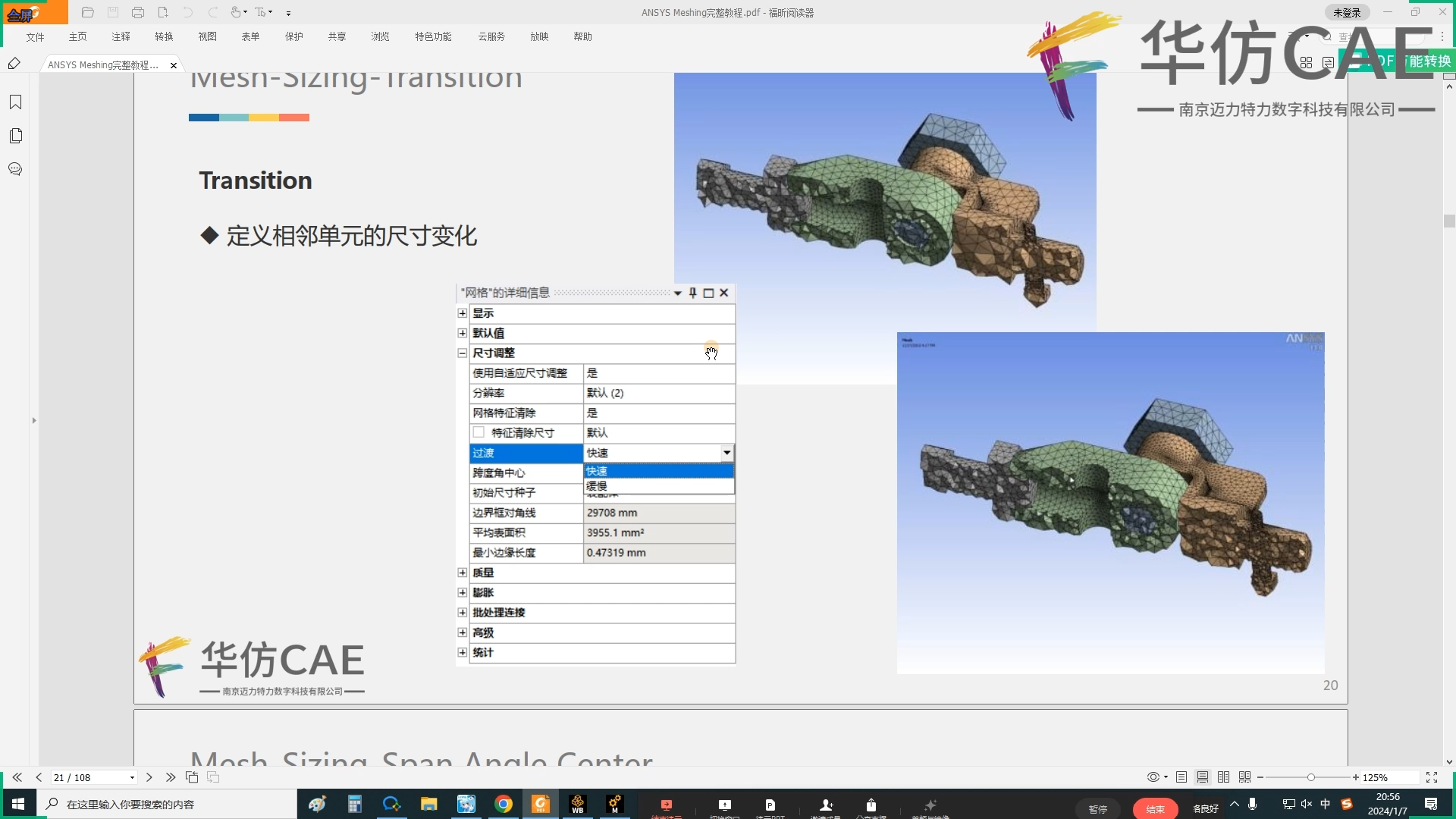1456x819 pixels.
Task: Open the 主页 ribbon tab
Action: (x=78, y=36)
